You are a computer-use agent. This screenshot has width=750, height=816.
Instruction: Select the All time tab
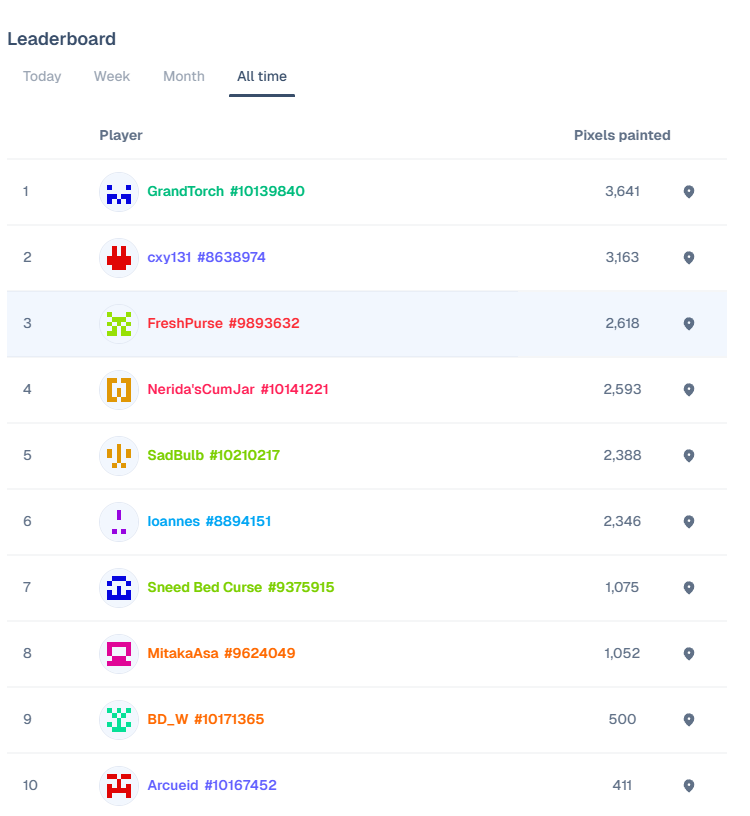point(262,77)
